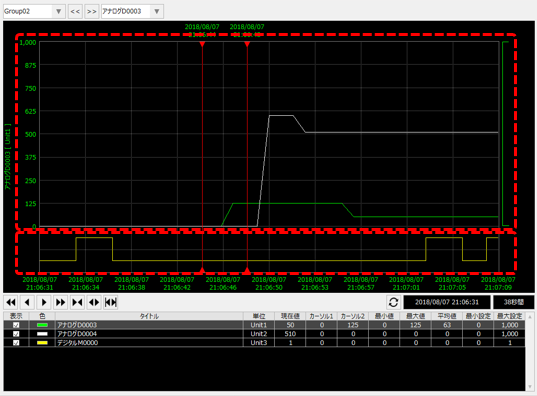Click the << previous group button

pos(75,11)
